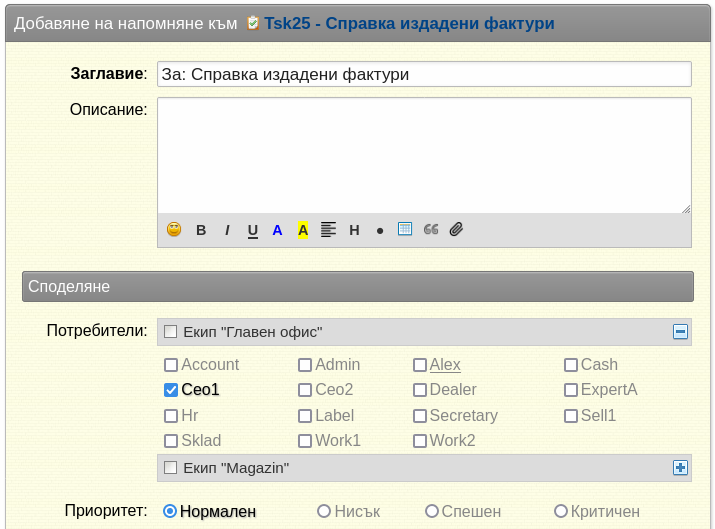Click into the Заглавие title field

pos(425,74)
